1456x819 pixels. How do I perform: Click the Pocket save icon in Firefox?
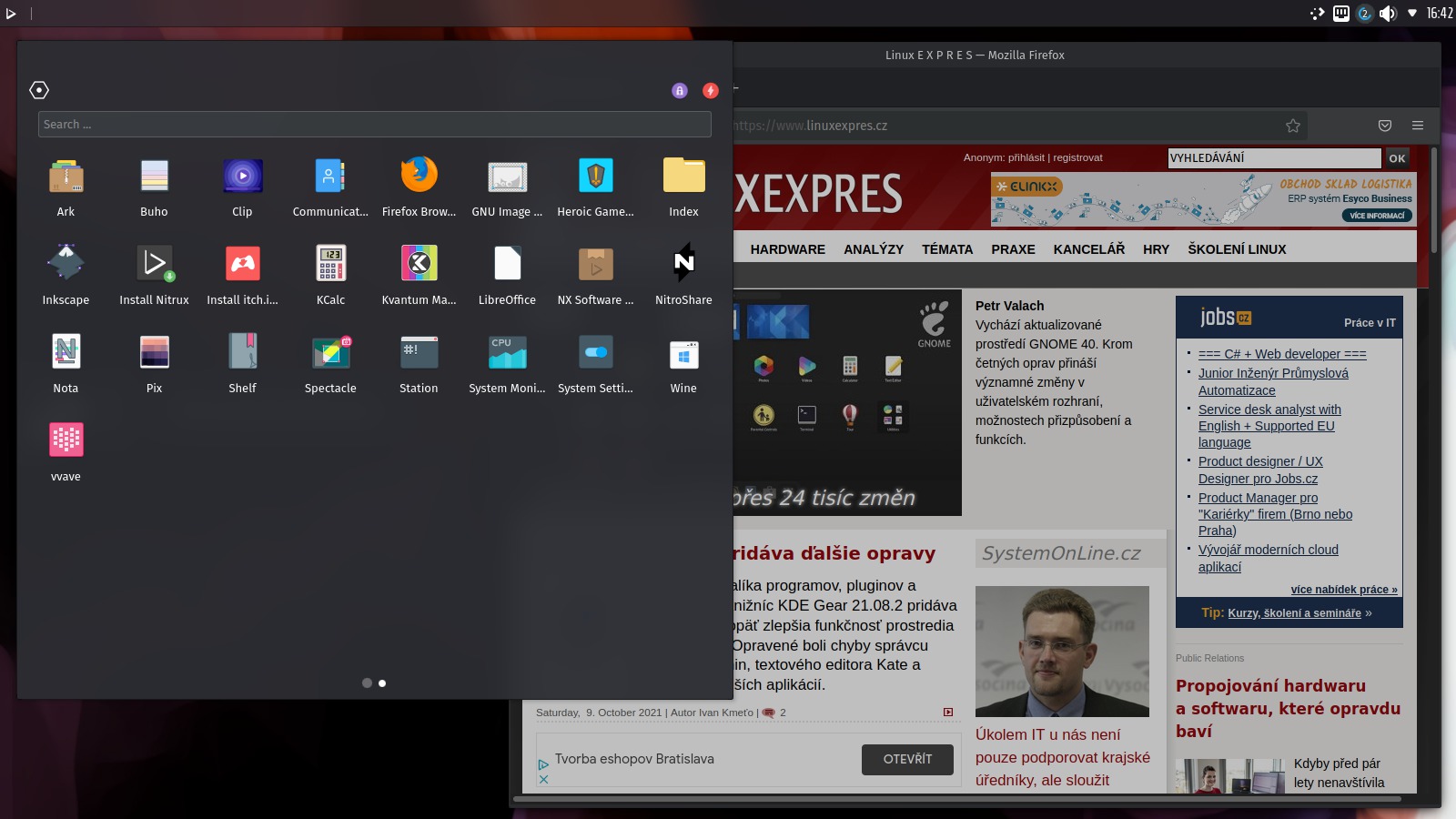[1384, 126]
